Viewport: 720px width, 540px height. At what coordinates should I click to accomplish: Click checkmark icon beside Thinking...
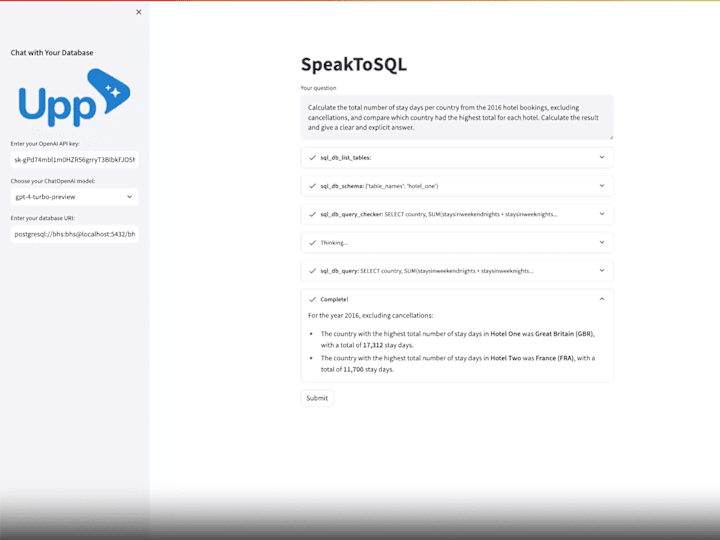coord(313,242)
